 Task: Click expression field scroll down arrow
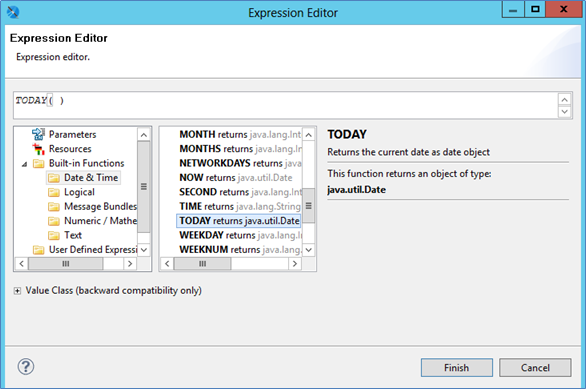[x=565, y=111]
